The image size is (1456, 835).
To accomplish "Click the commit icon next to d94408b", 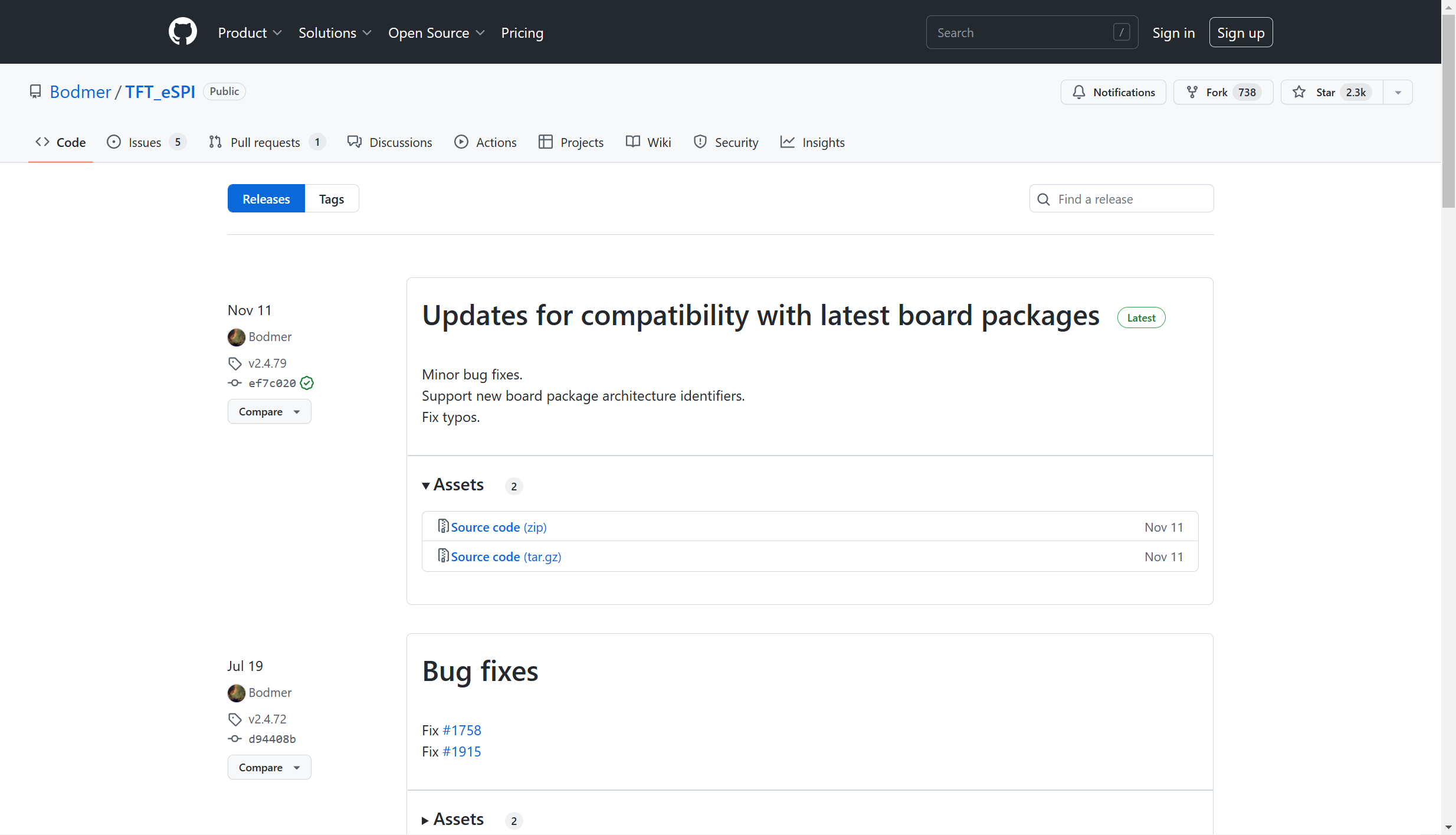I will click(235, 739).
